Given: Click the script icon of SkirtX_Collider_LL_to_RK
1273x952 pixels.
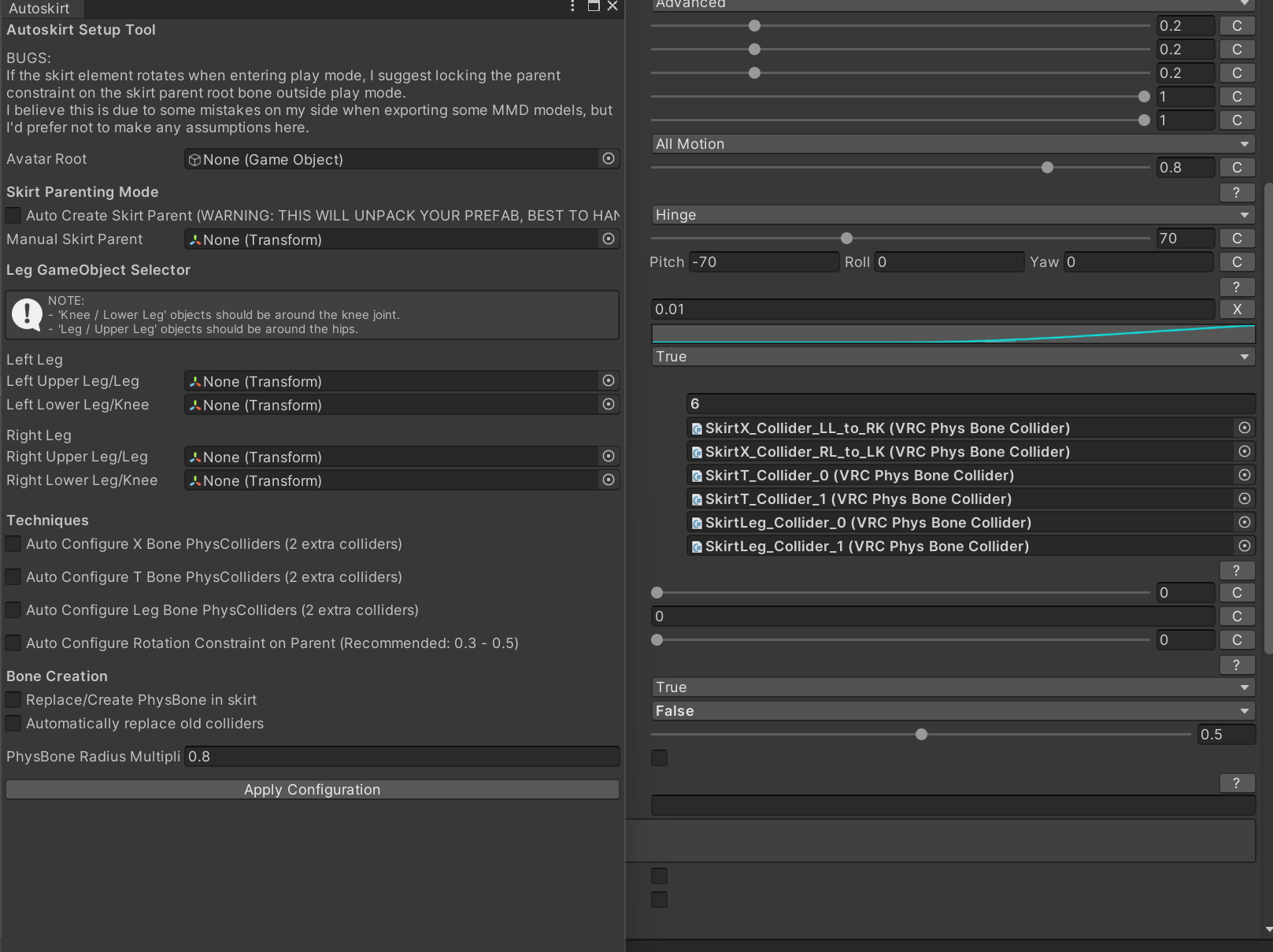Looking at the screenshot, I should click(697, 428).
